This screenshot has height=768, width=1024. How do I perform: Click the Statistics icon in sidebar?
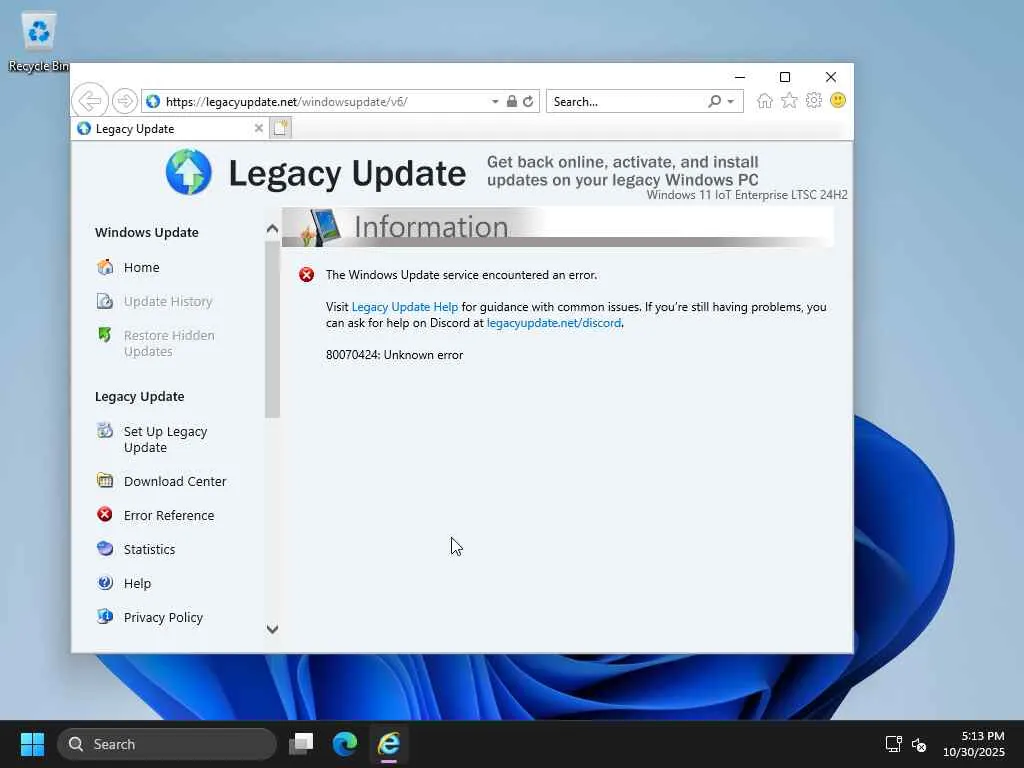coord(105,549)
